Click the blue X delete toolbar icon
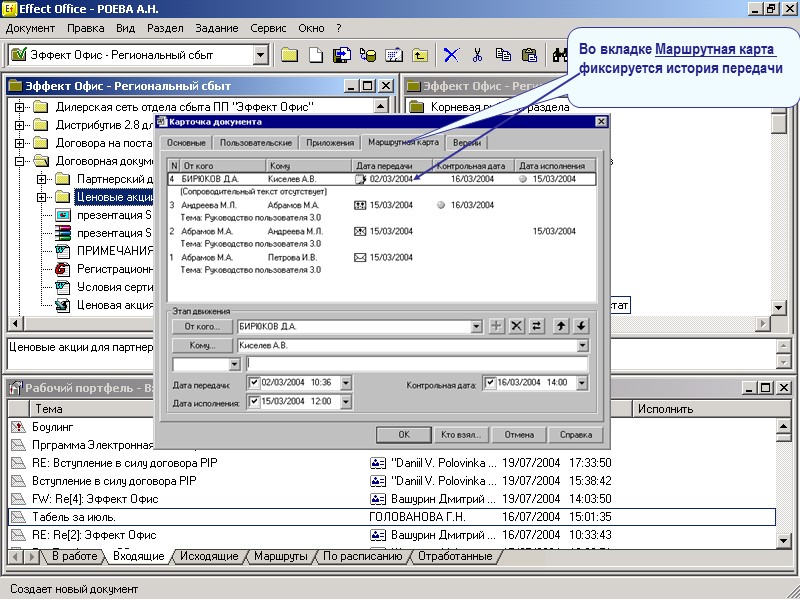This screenshot has width=800, height=600. pyautogui.click(x=451, y=55)
